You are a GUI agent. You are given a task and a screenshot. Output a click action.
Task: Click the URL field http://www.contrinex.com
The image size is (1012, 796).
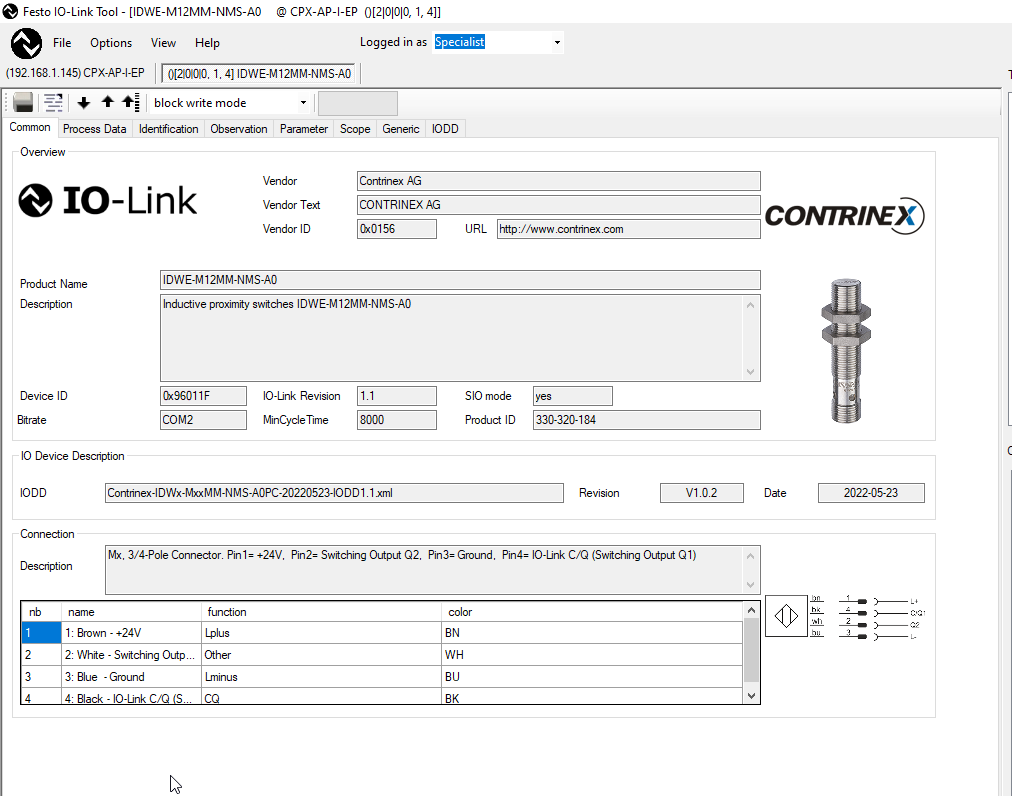pos(628,229)
